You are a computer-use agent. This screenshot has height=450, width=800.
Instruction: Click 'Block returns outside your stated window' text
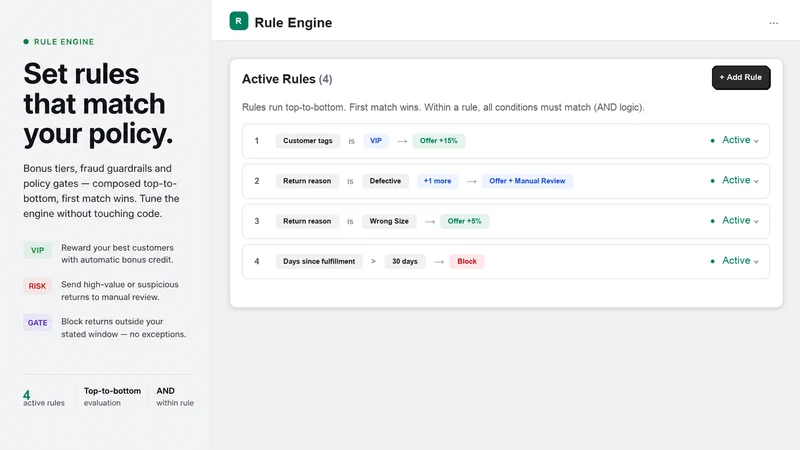[x=123, y=328]
